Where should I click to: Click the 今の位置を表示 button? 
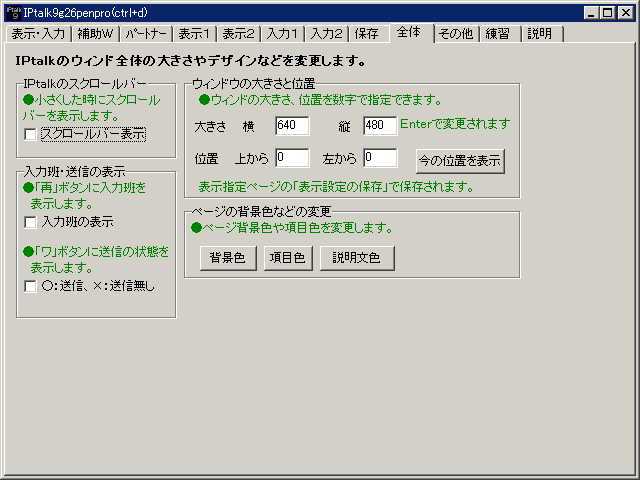[460, 161]
